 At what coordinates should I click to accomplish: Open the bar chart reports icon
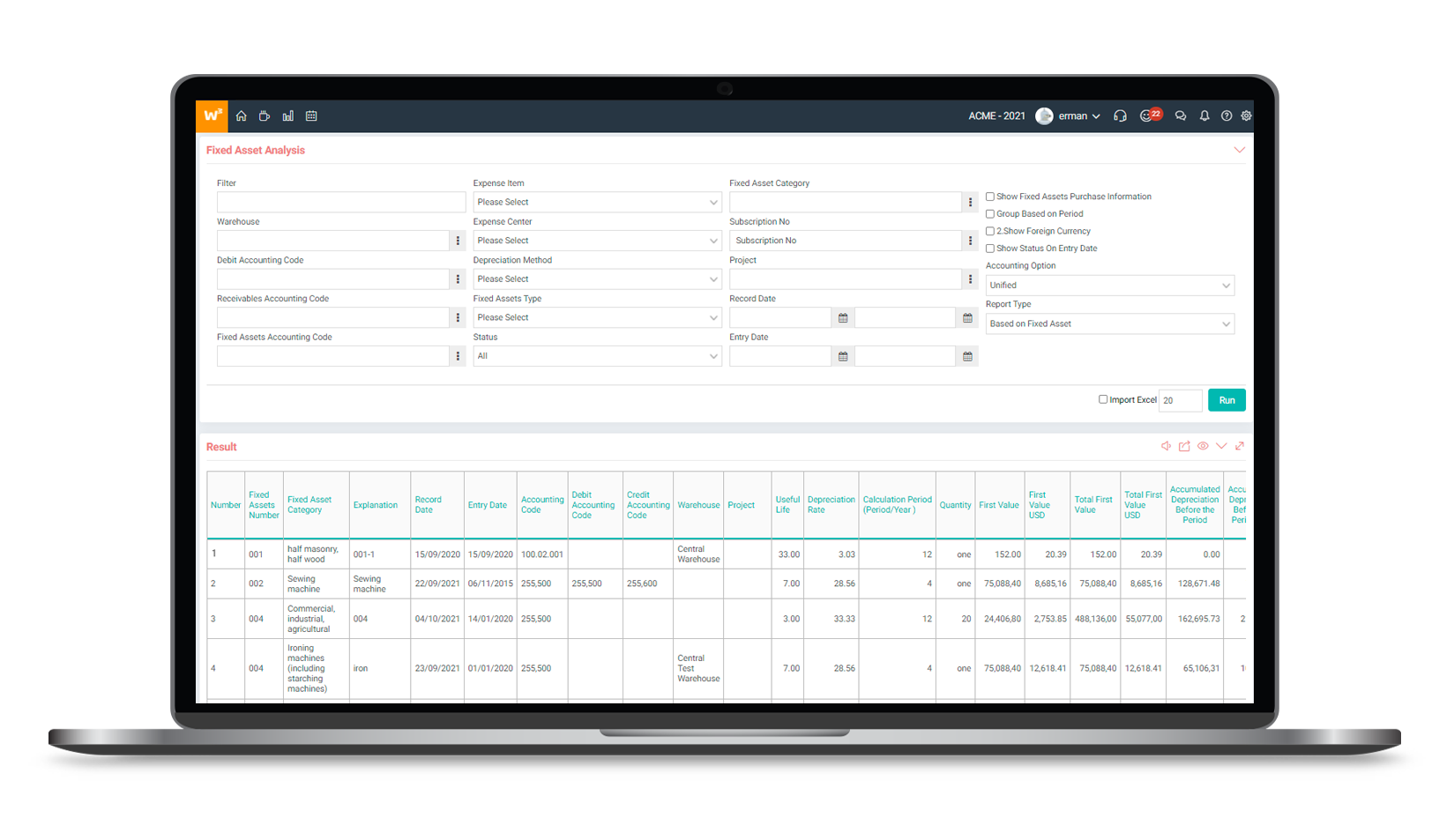click(x=287, y=116)
